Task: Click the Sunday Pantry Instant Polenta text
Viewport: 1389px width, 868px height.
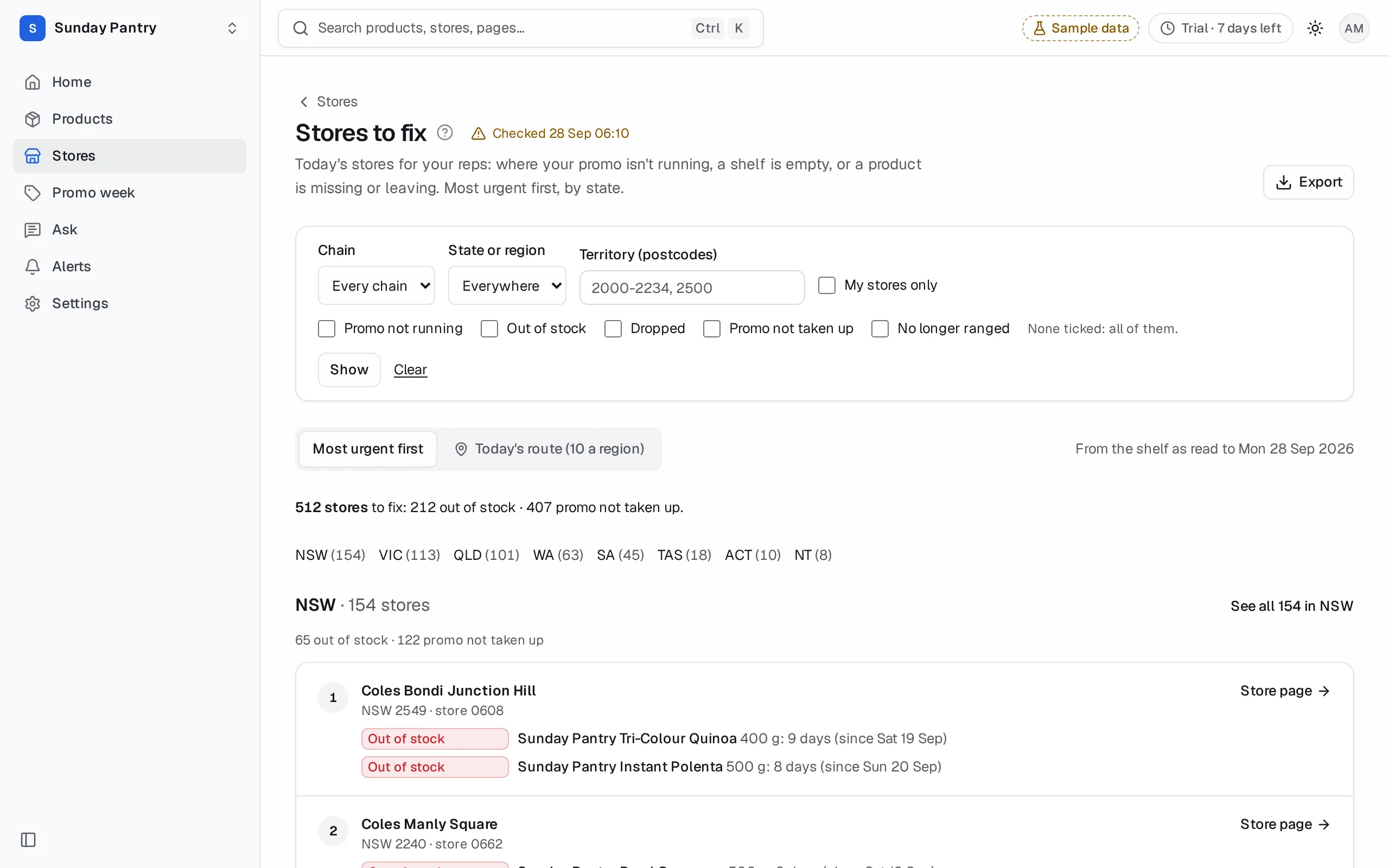Action: click(x=620, y=767)
